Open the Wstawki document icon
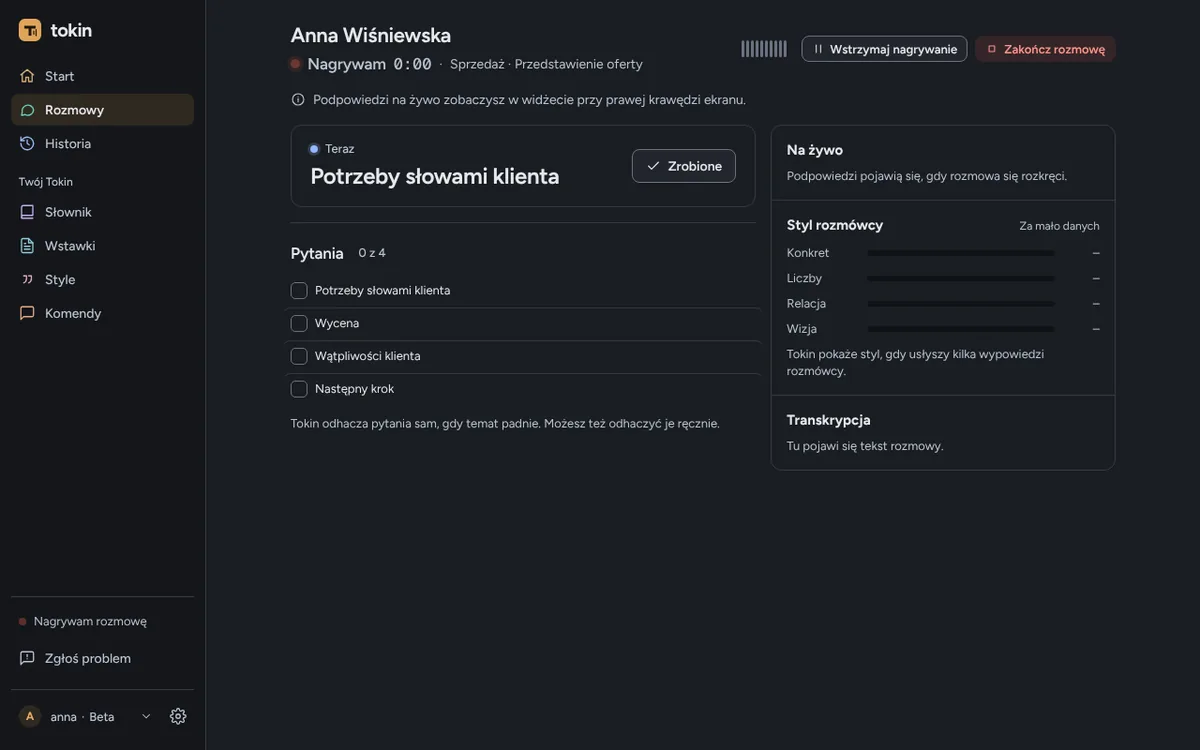 [27, 245]
